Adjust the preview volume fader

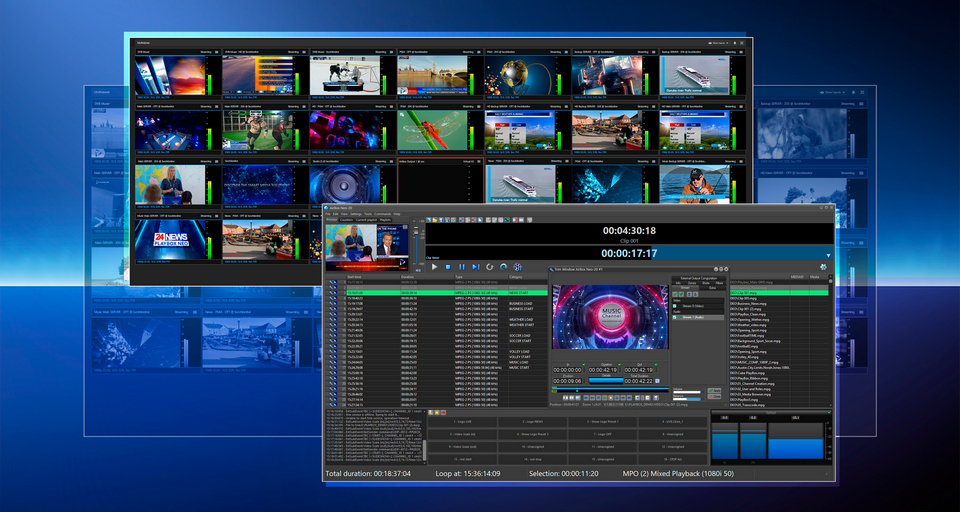pos(416,232)
